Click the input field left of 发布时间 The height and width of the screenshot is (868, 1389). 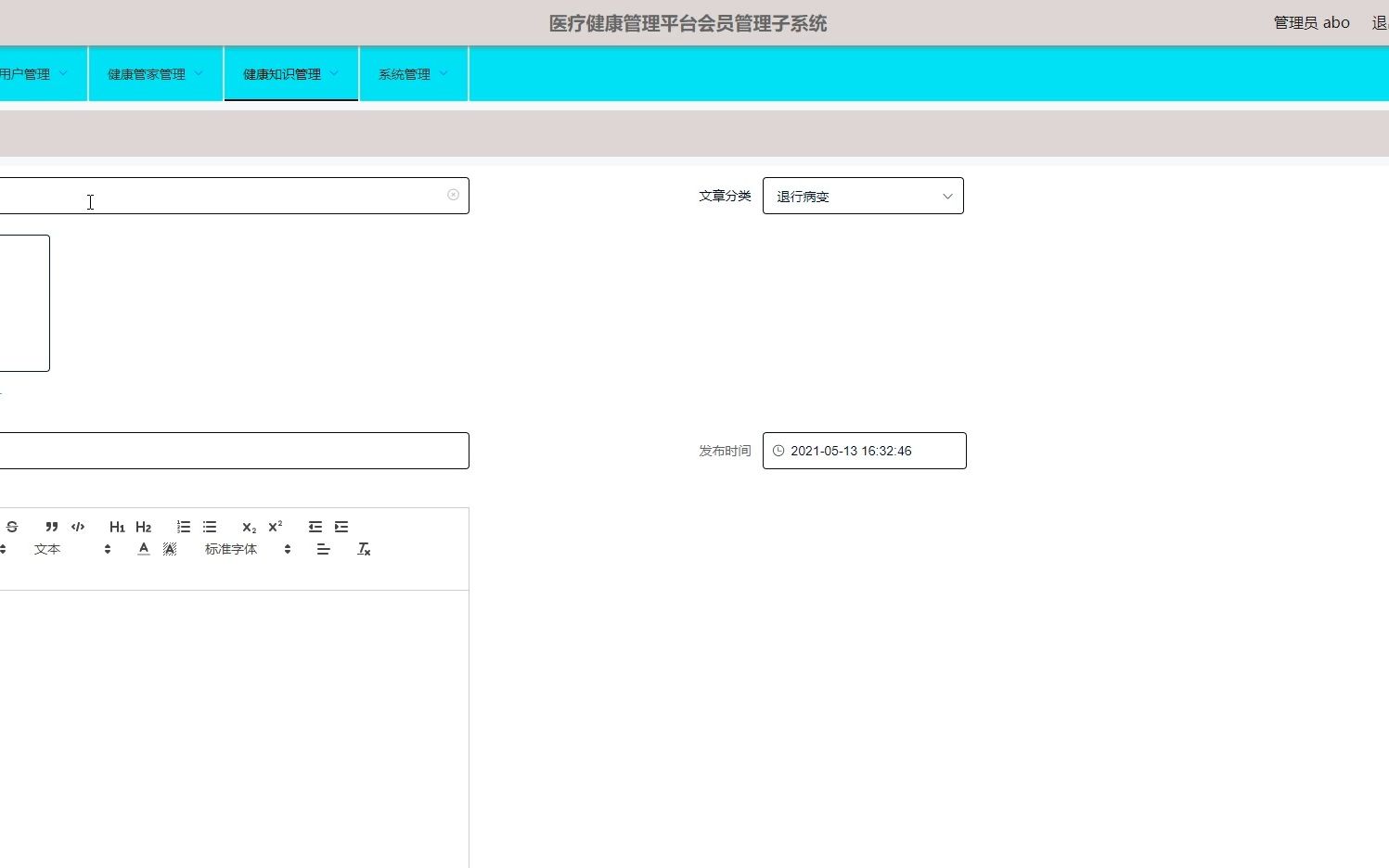tap(234, 451)
